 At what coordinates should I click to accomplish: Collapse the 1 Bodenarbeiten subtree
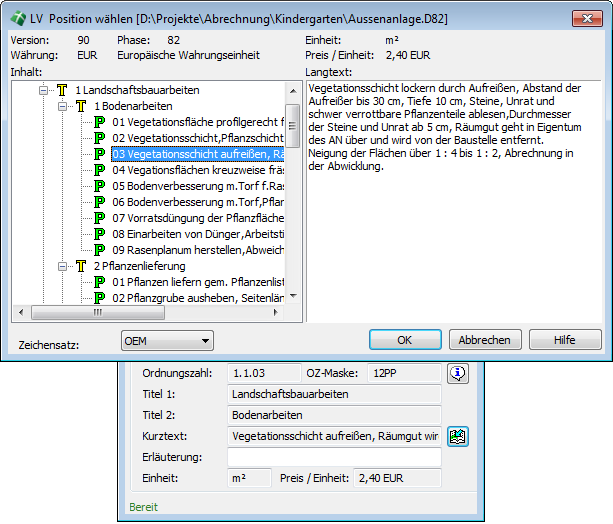click(62, 106)
